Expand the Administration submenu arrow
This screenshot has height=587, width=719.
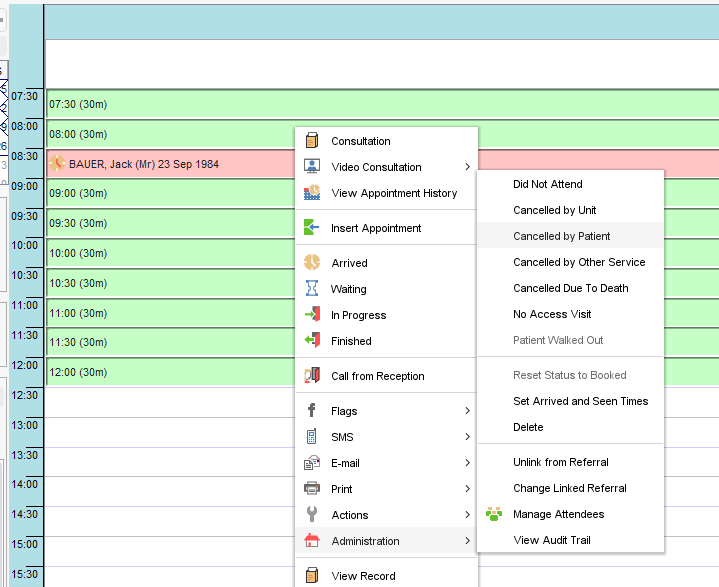pos(467,541)
